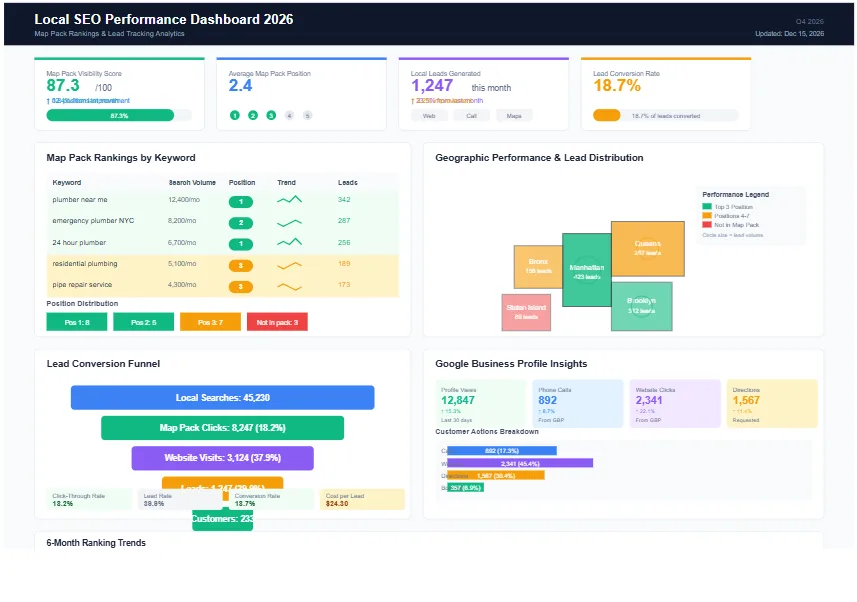Open the Q4 2026 period selector
The image size is (857, 602).
point(812,19)
